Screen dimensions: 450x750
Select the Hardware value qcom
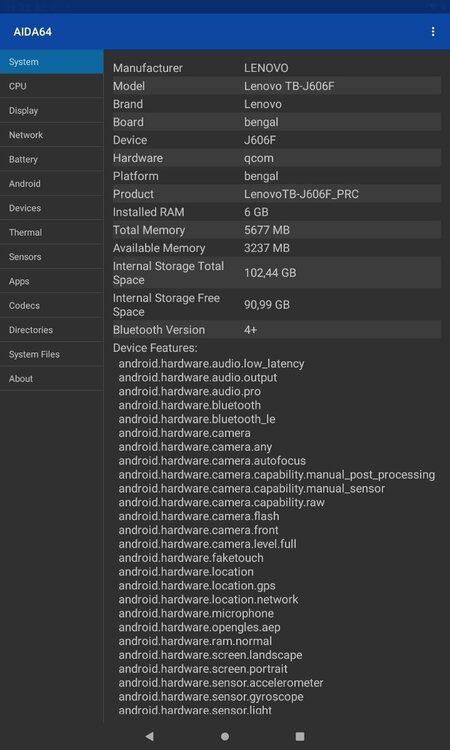click(259, 158)
